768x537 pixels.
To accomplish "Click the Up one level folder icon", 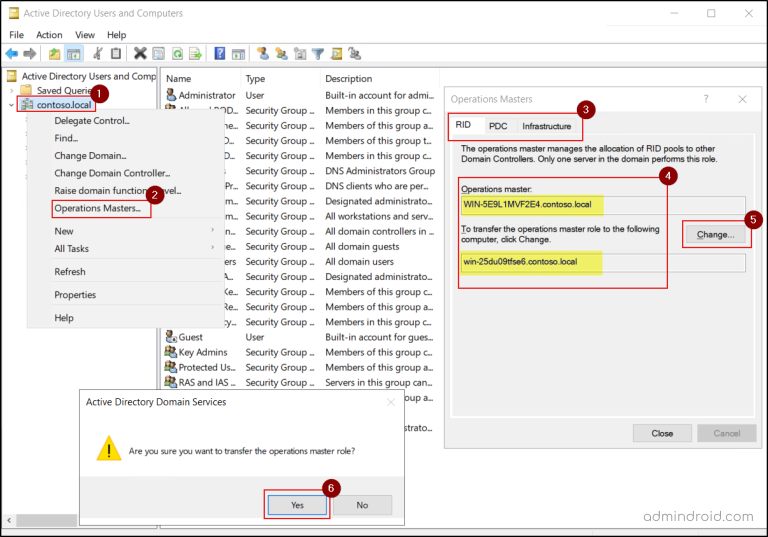I will tap(54, 53).
